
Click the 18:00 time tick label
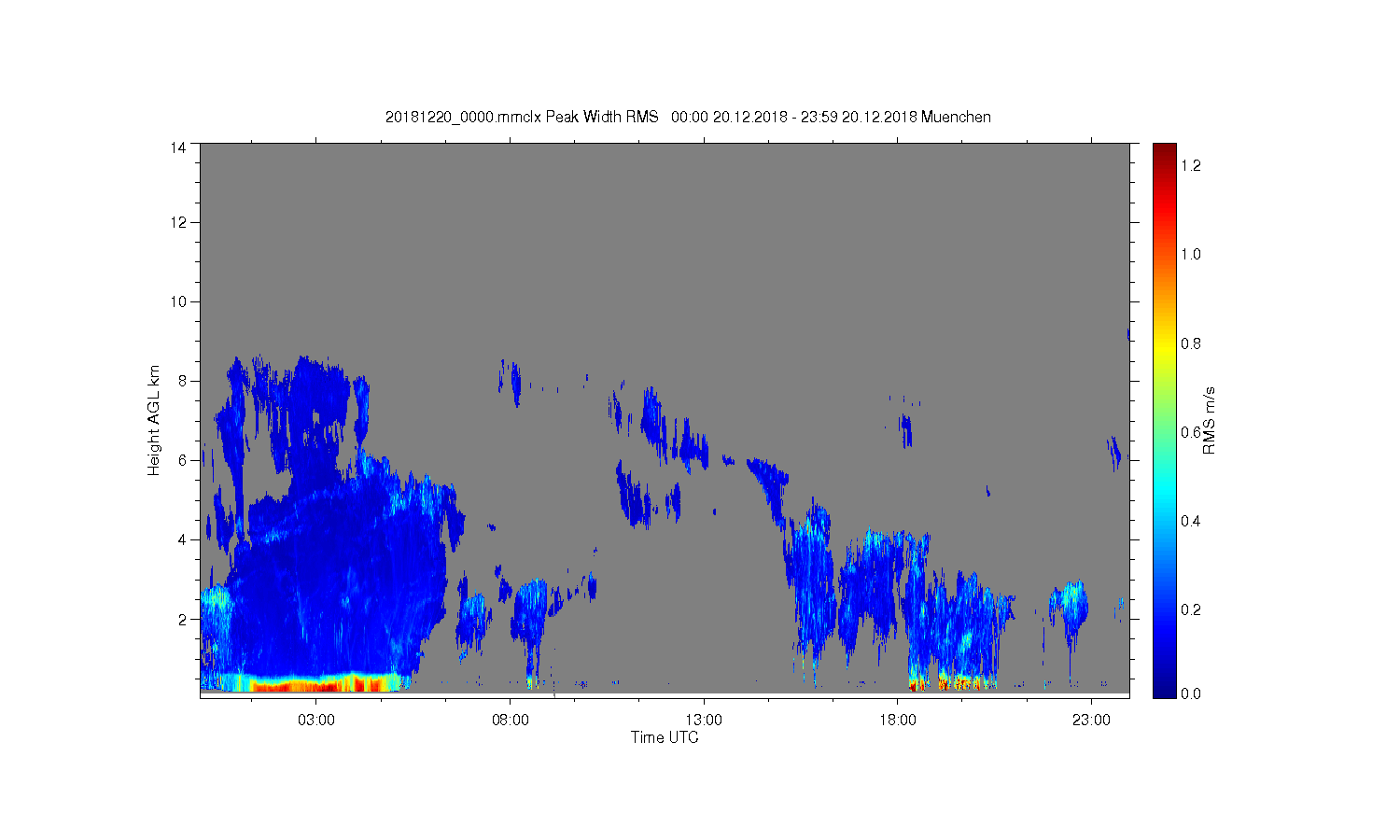point(898,721)
